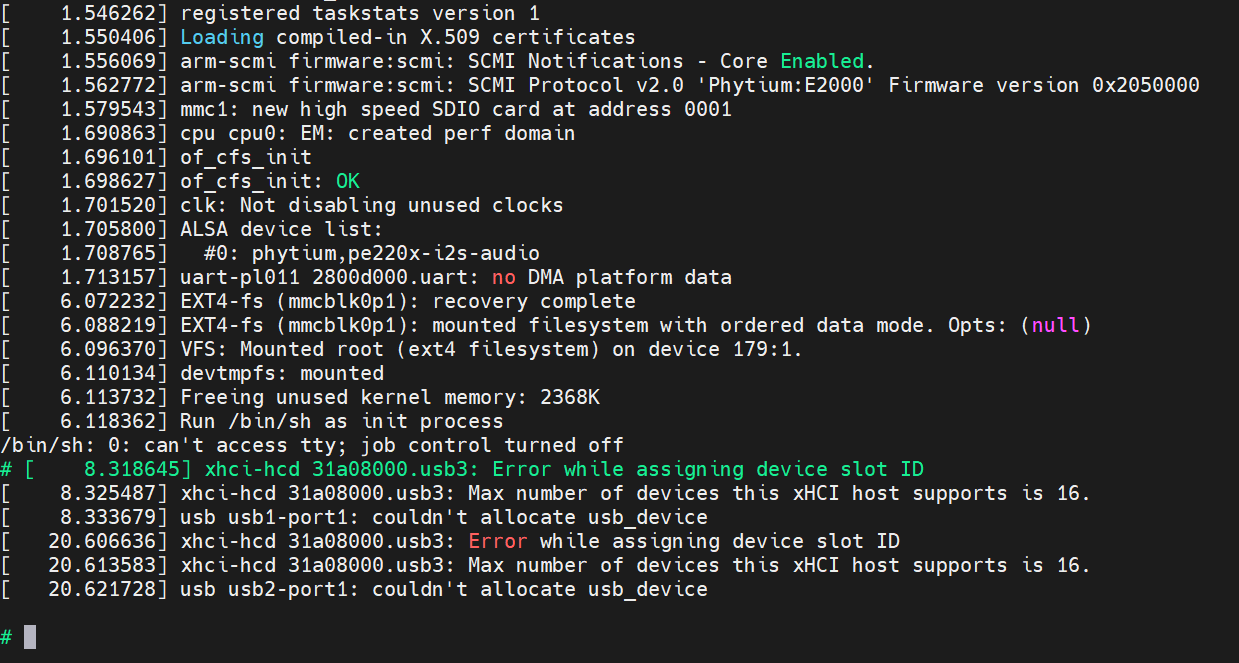The image size is (1239, 663).
Task: Click the terminal cursor block at prompt
Action: [x=30, y=636]
